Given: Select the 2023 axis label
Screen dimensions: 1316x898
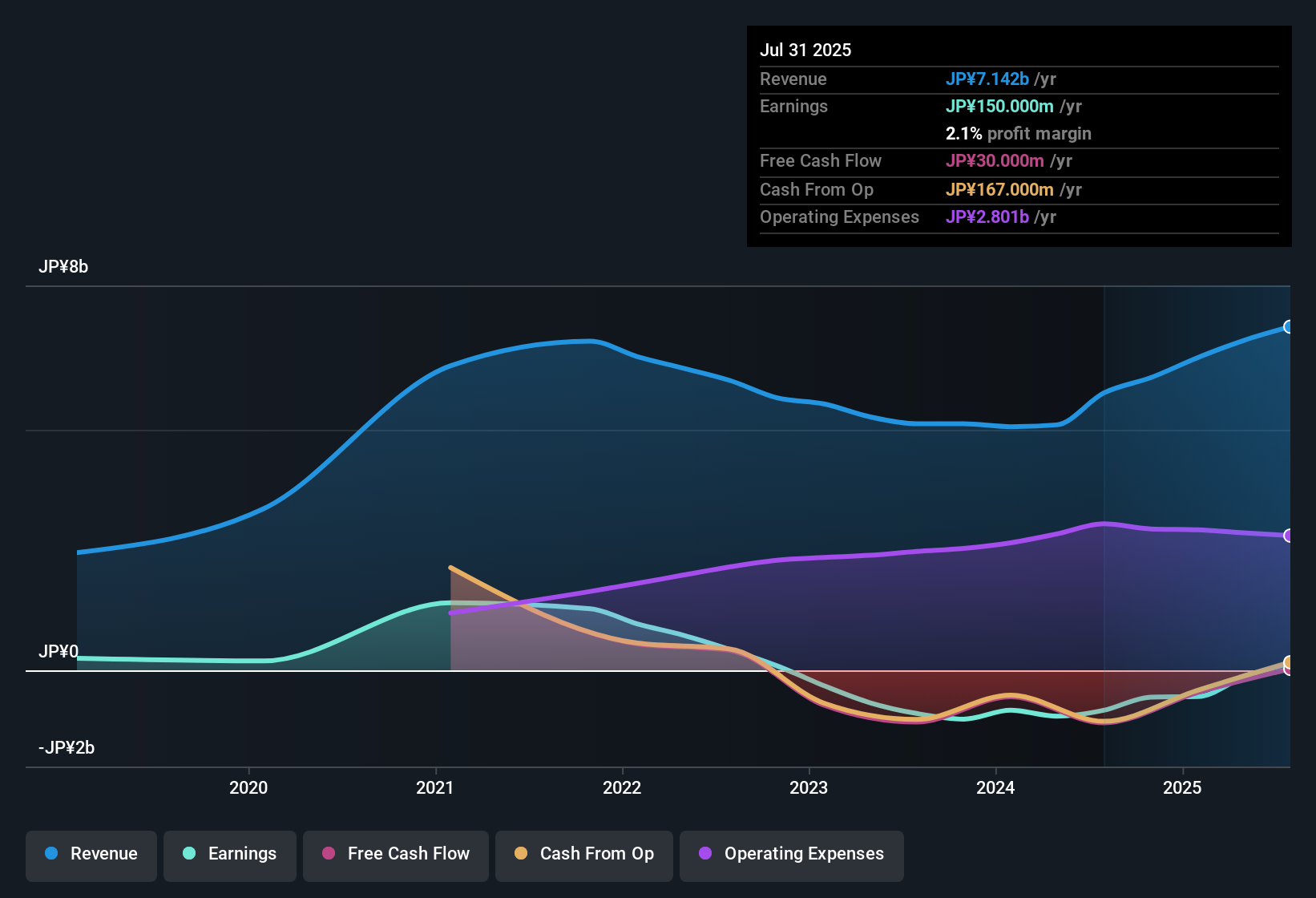Looking at the screenshot, I should coord(810,788).
